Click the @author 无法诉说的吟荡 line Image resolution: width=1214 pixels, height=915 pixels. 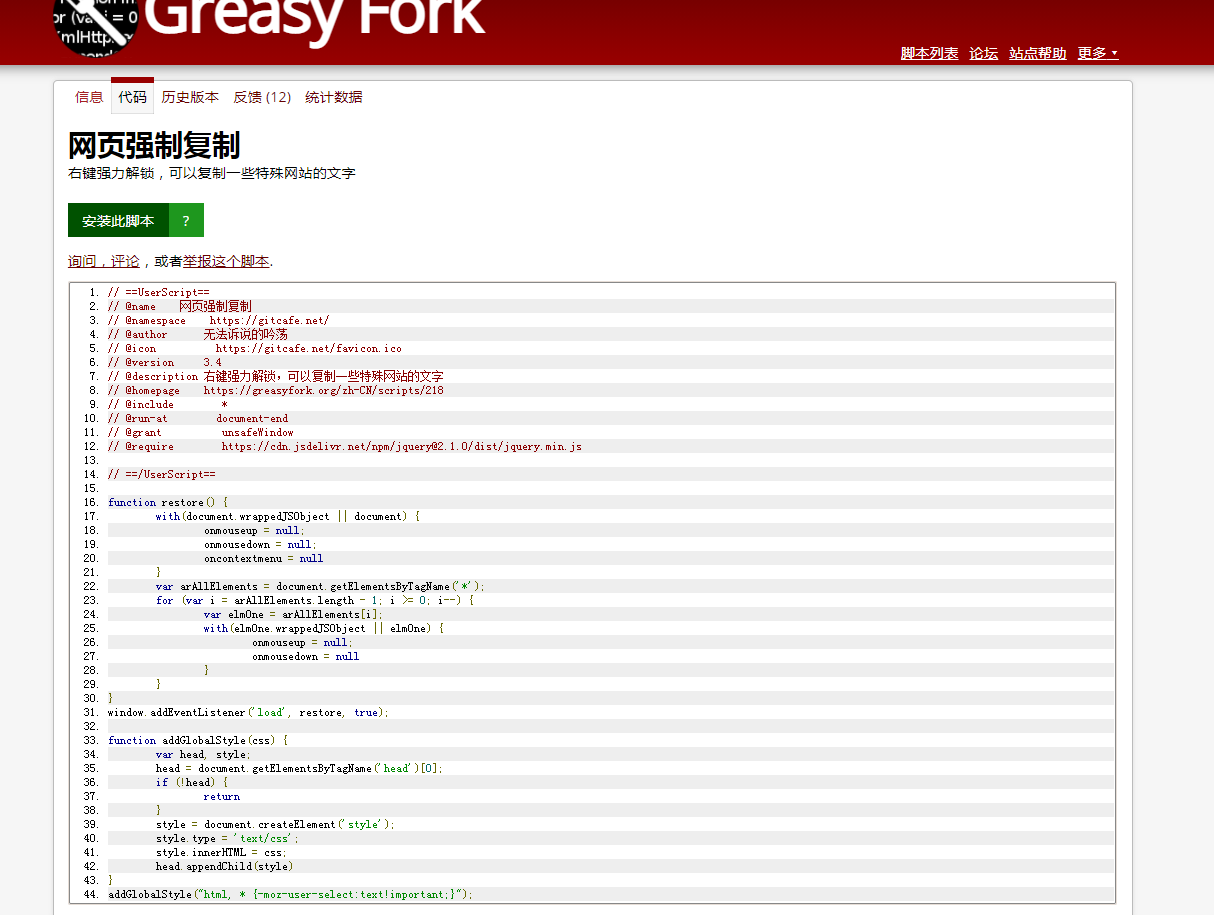tap(198, 334)
